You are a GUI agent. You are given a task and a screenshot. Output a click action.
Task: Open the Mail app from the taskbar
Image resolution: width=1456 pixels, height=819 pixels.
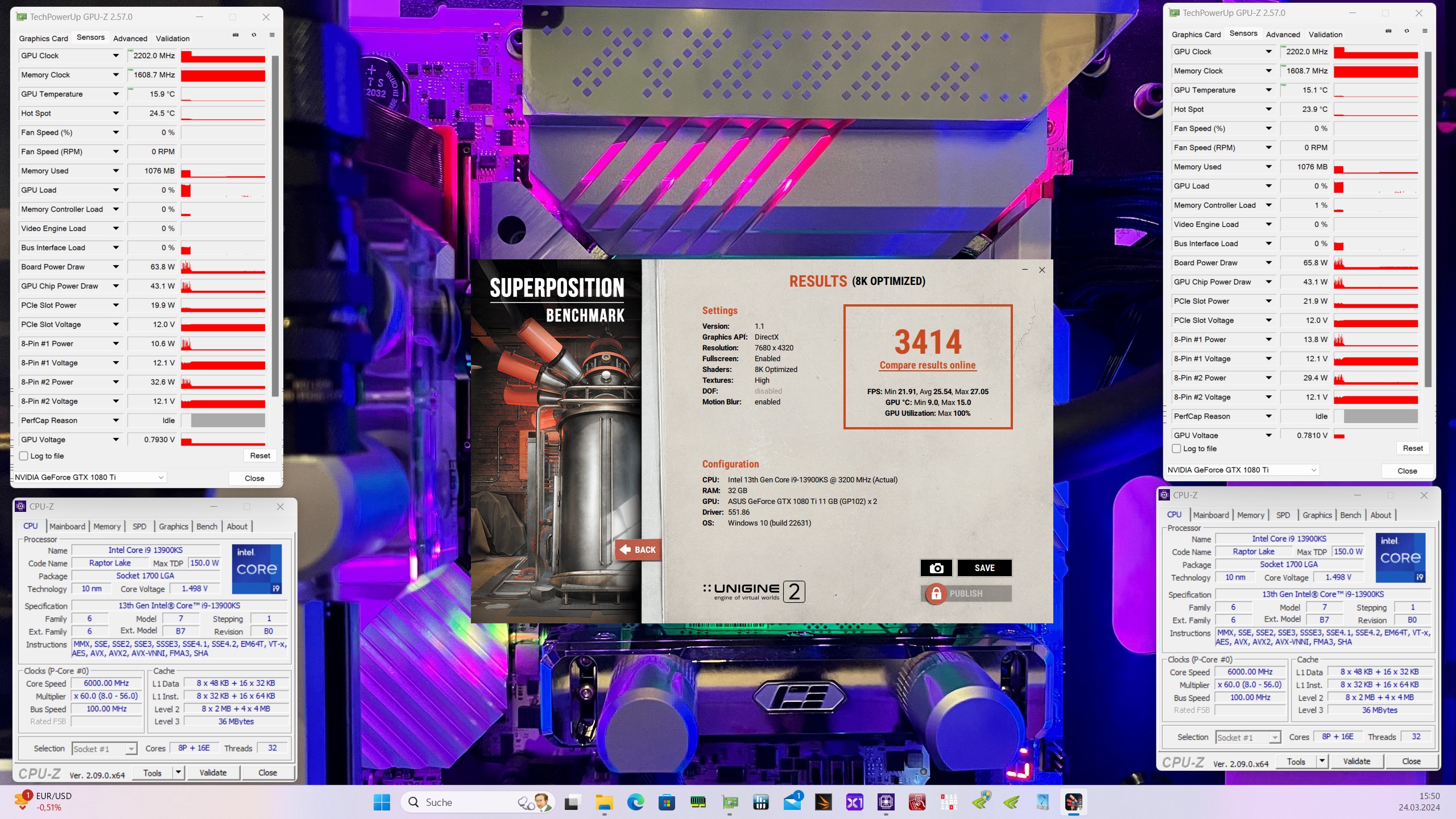pos(792,803)
